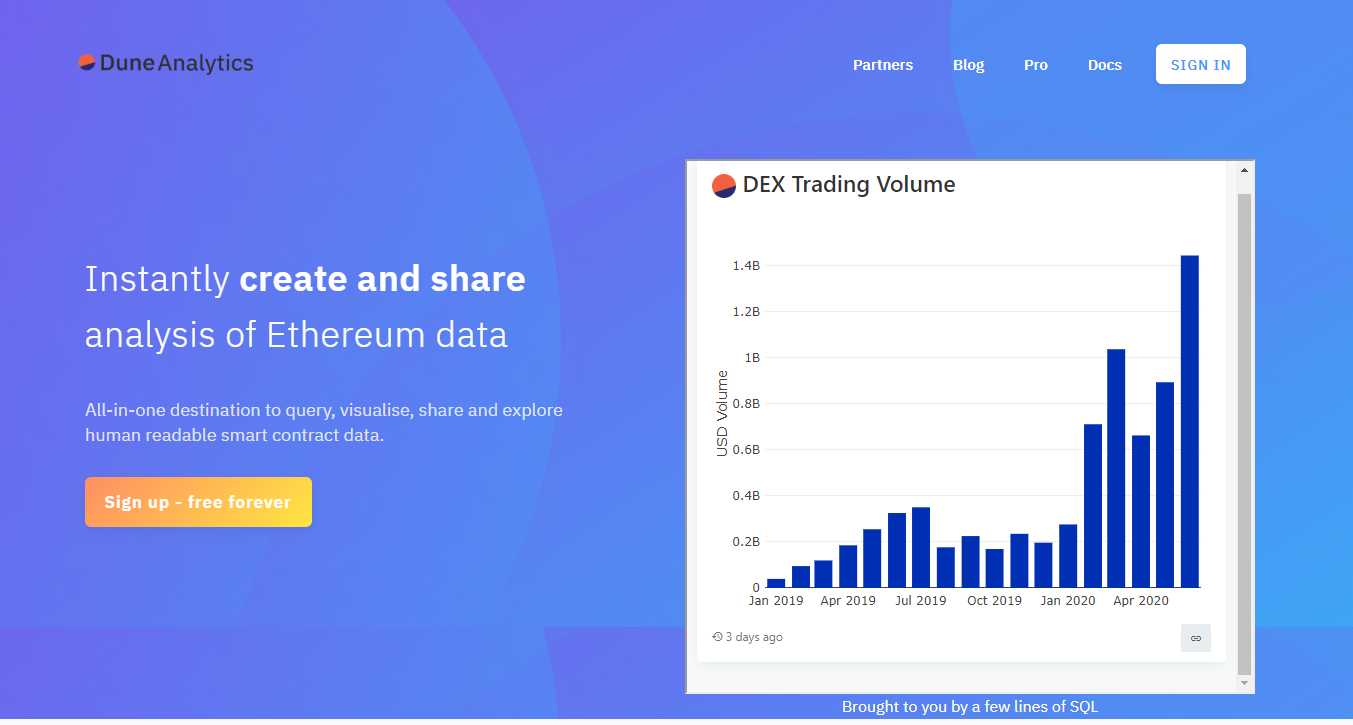Click the '0.2B' y-axis label
The height and width of the screenshot is (725, 1353).
(746, 542)
